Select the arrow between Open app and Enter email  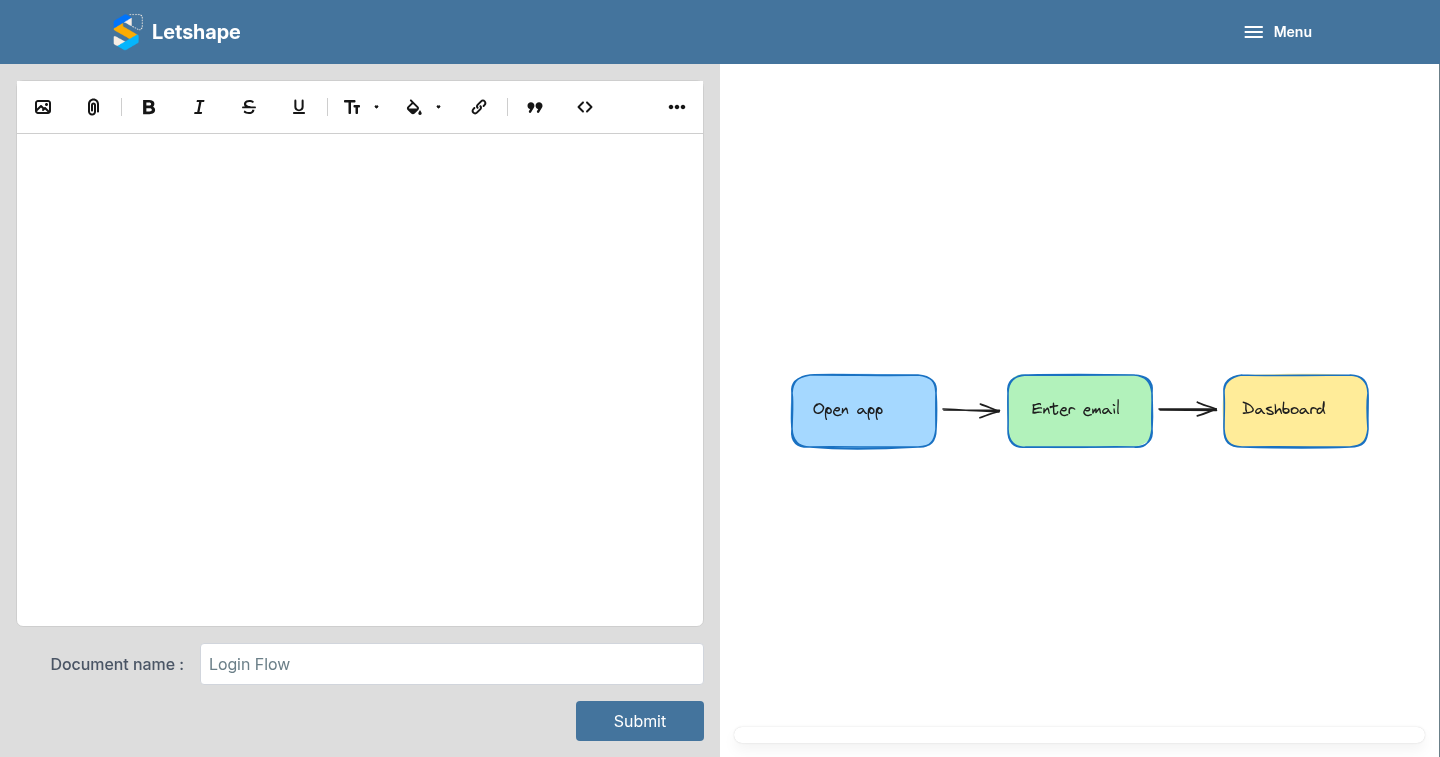pyautogui.click(x=971, y=410)
